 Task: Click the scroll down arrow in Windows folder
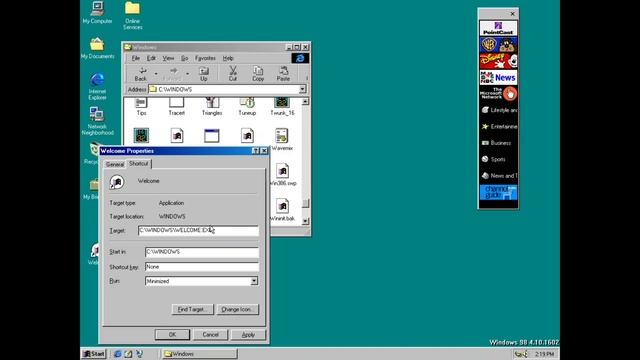(x=305, y=221)
